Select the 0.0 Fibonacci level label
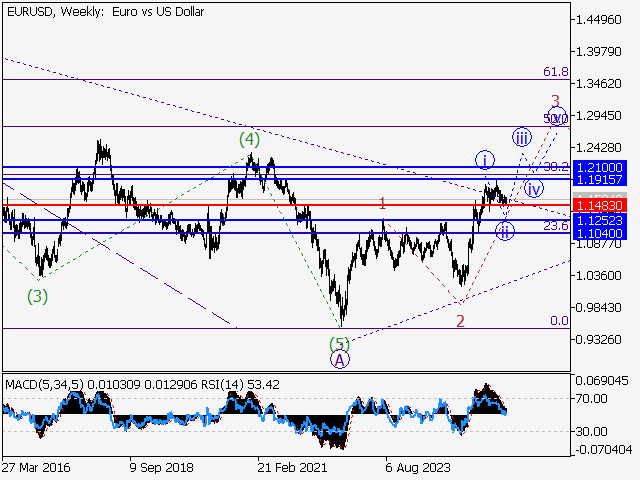The width and height of the screenshot is (640, 480). coord(559,321)
